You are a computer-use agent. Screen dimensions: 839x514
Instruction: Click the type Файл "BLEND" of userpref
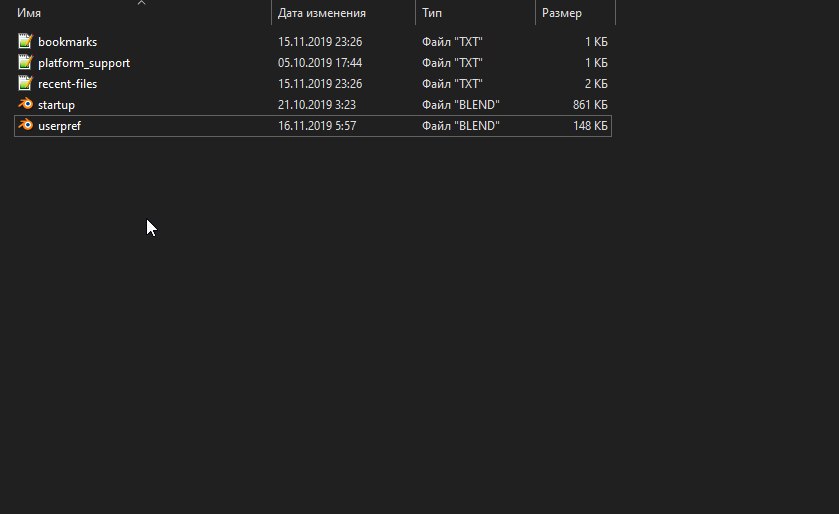point(461,126)
